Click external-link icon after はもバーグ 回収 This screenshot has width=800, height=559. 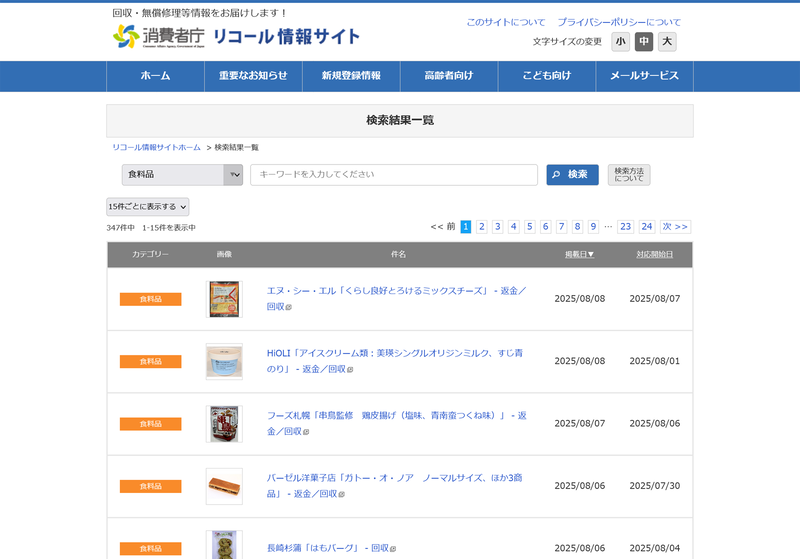[x=393, y=549]
